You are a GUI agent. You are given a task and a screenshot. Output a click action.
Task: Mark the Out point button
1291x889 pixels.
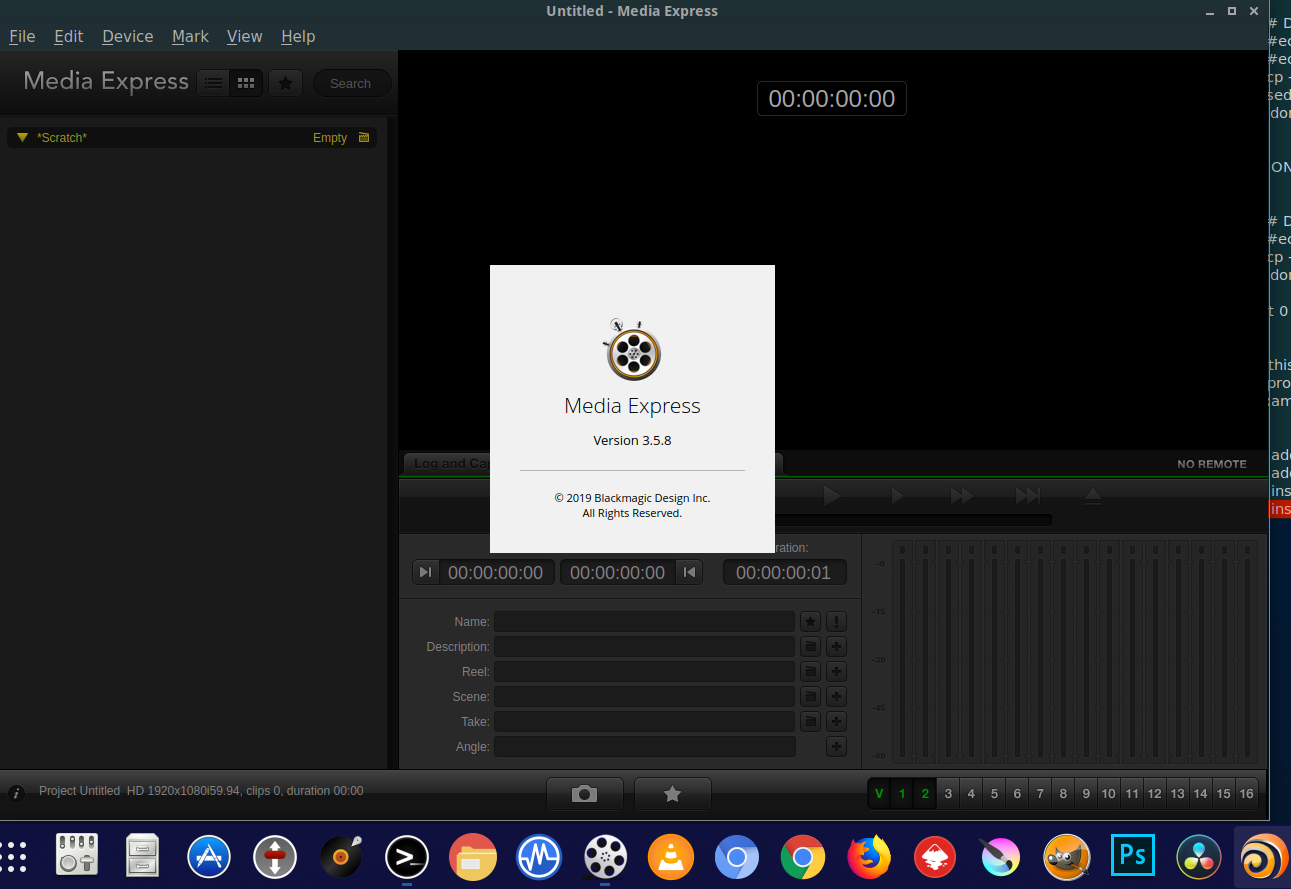click(689, 572)
